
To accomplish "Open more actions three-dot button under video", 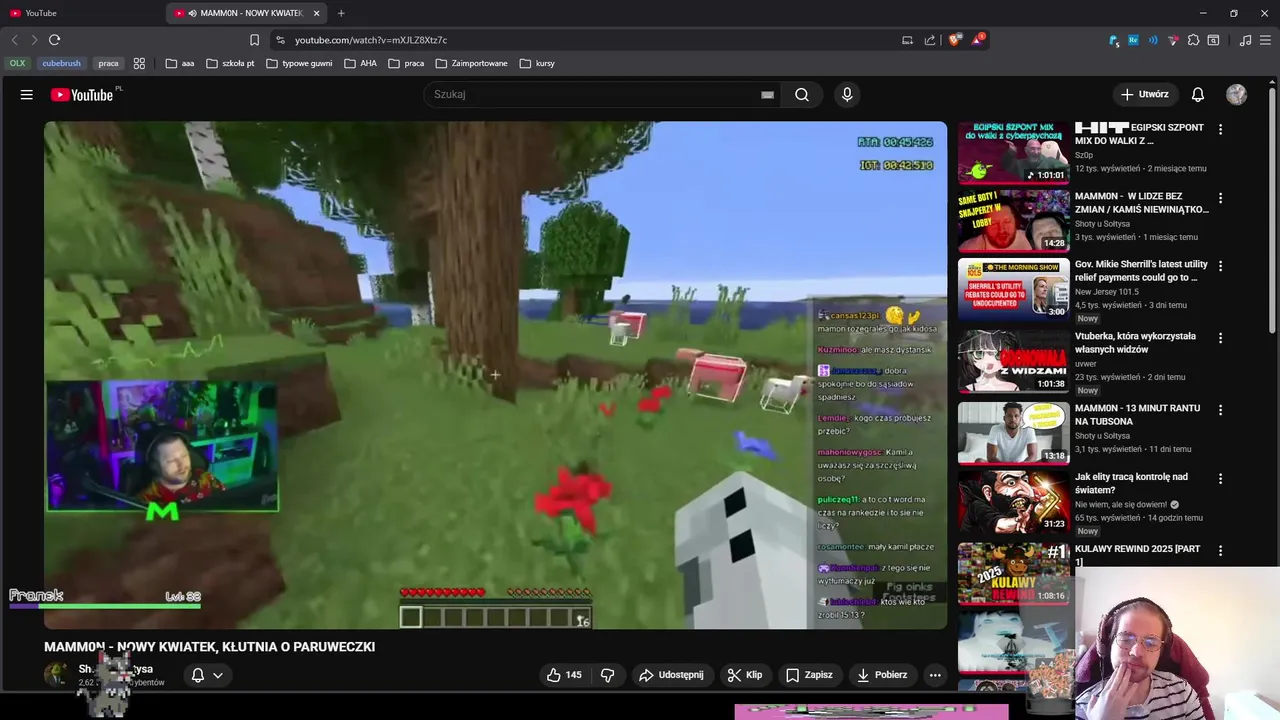I will pyautogui.click(x=935, y=675).
